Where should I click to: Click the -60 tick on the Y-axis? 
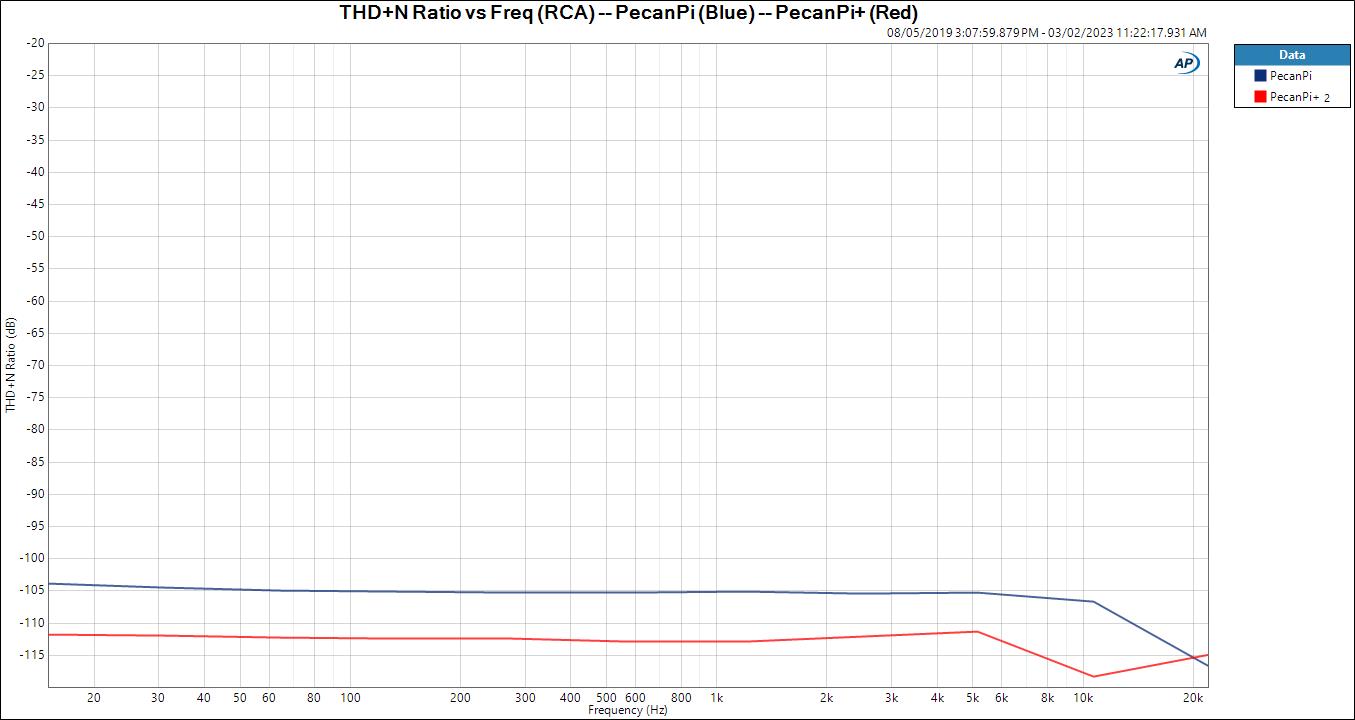[x=35, y=301]
